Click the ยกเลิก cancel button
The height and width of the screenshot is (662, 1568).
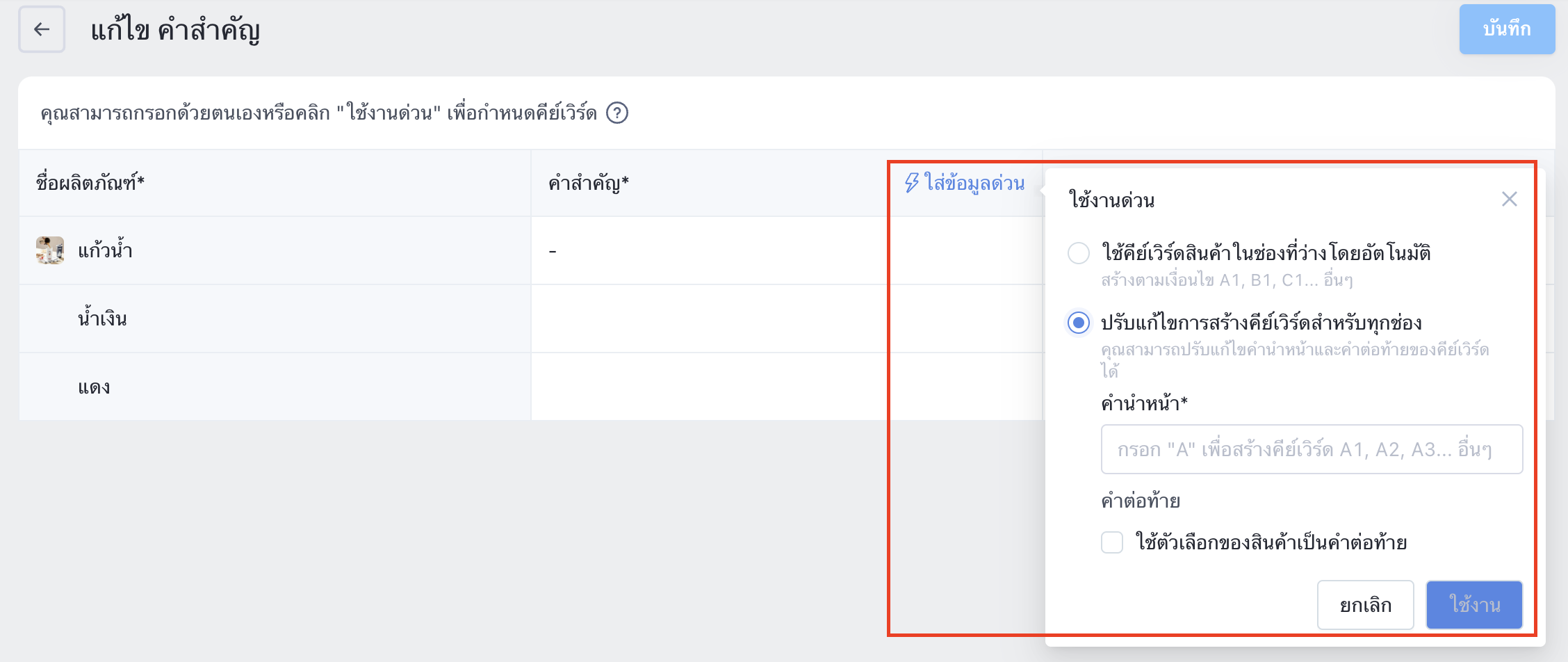(x=1366, y=605)
